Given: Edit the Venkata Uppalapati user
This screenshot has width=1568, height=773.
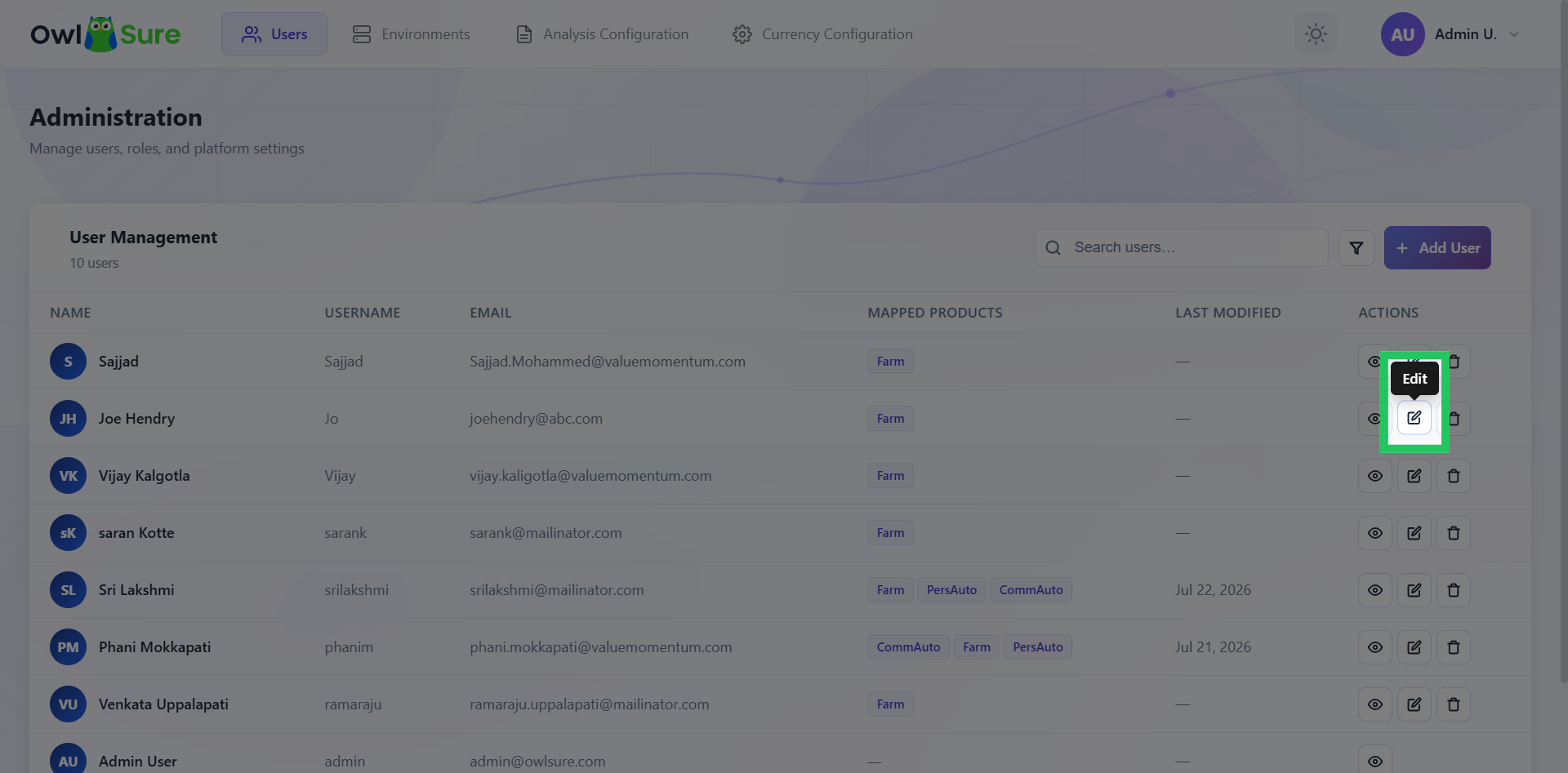Looking at the screenshot, I should (x=1414, y=704).
